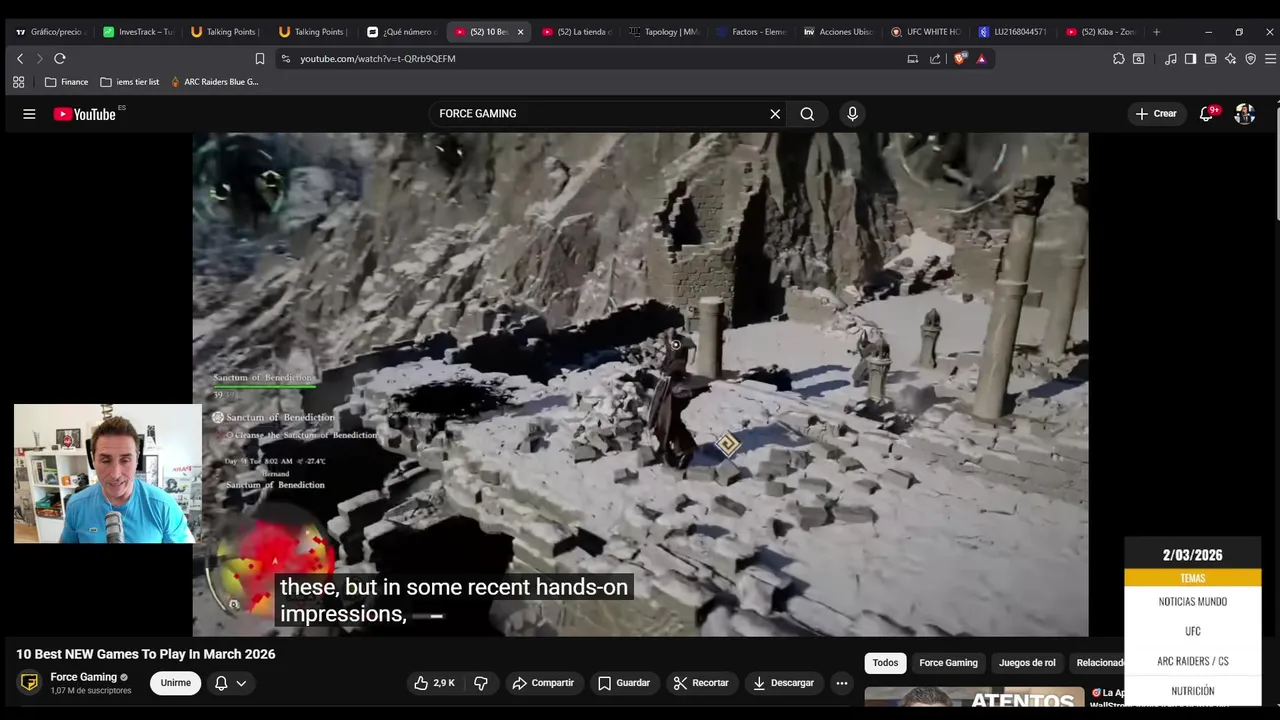This screenshot has width=1280, height=720.
Task: Go to the YouTube home logo
Action: pos(85,114)
